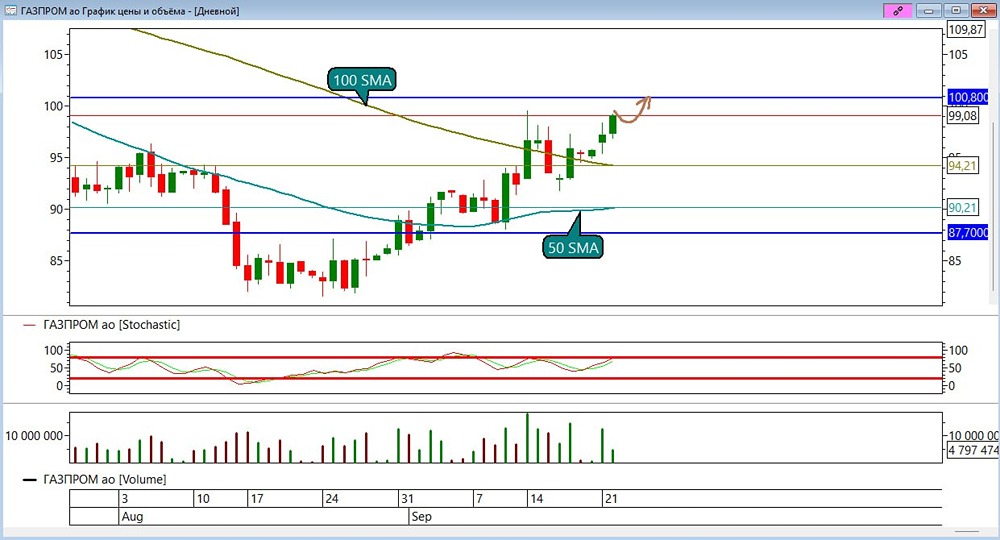
Task: Click date 21 on the time axis
Action: click(x=611, y=499)
